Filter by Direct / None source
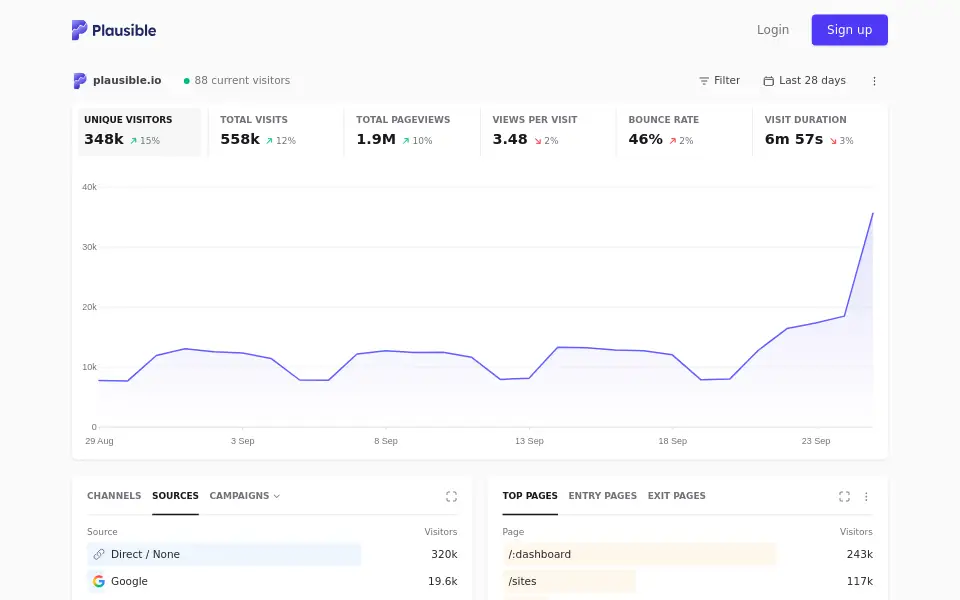The height and width of the screenshot is (600, 960). (145, 554)
